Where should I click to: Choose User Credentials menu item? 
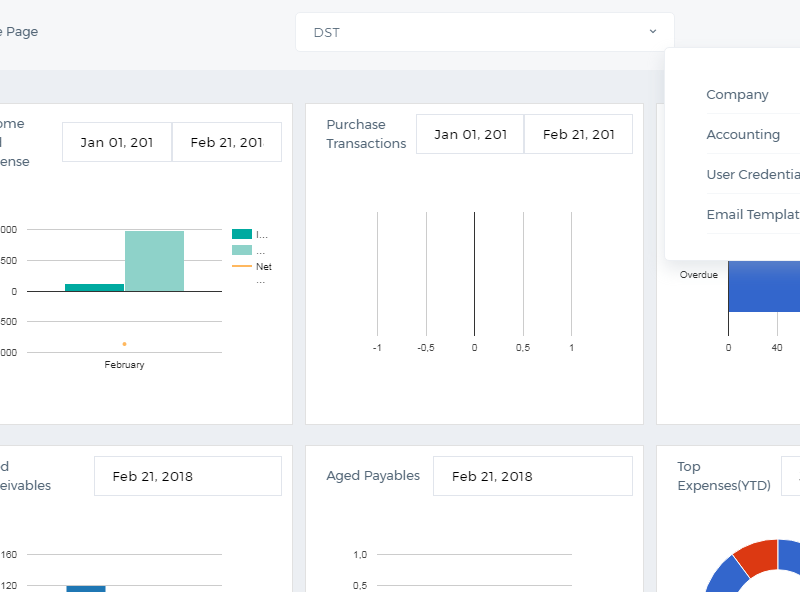753,175
